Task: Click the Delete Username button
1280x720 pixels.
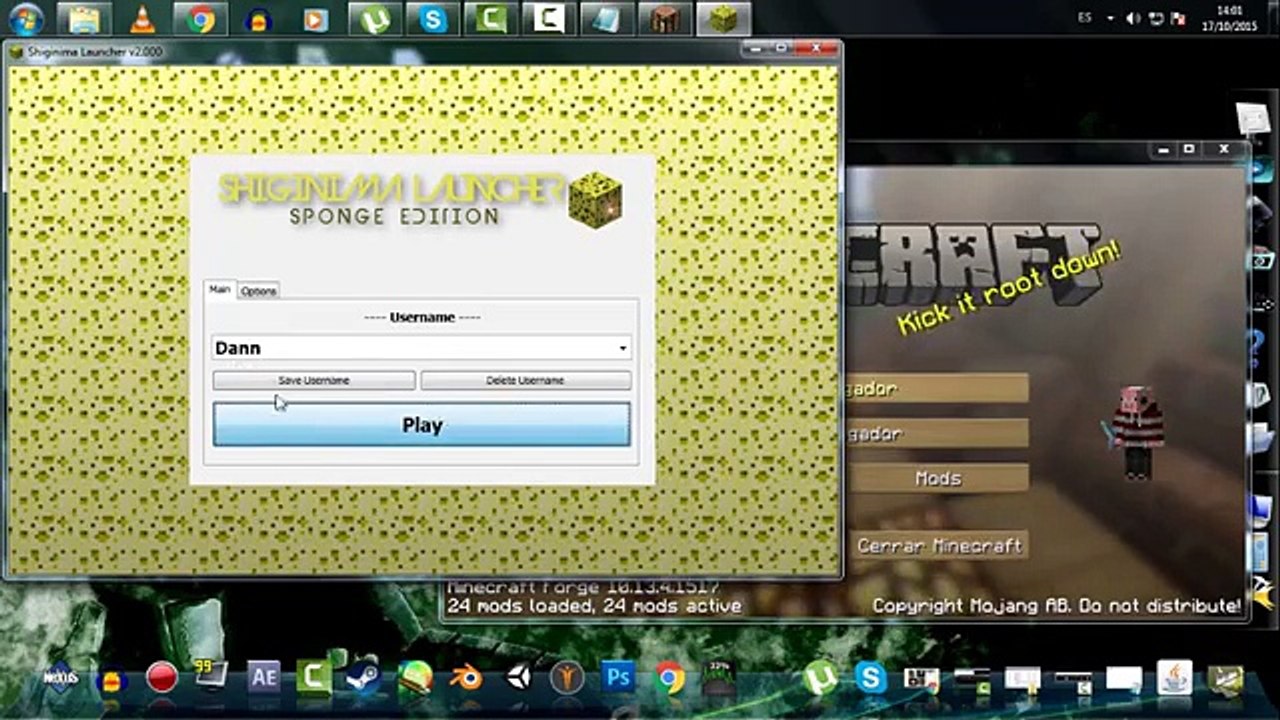Action: 525,380
